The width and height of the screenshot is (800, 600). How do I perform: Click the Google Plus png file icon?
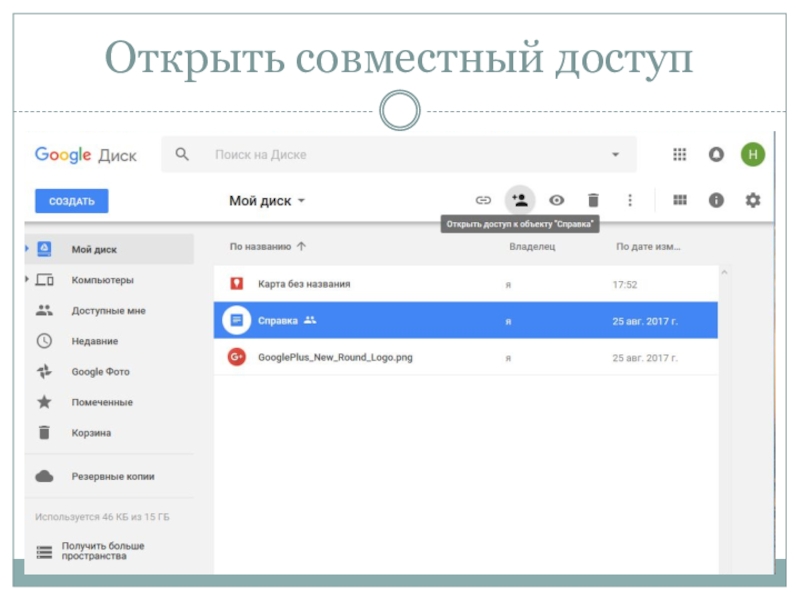[x=237, y=357]
